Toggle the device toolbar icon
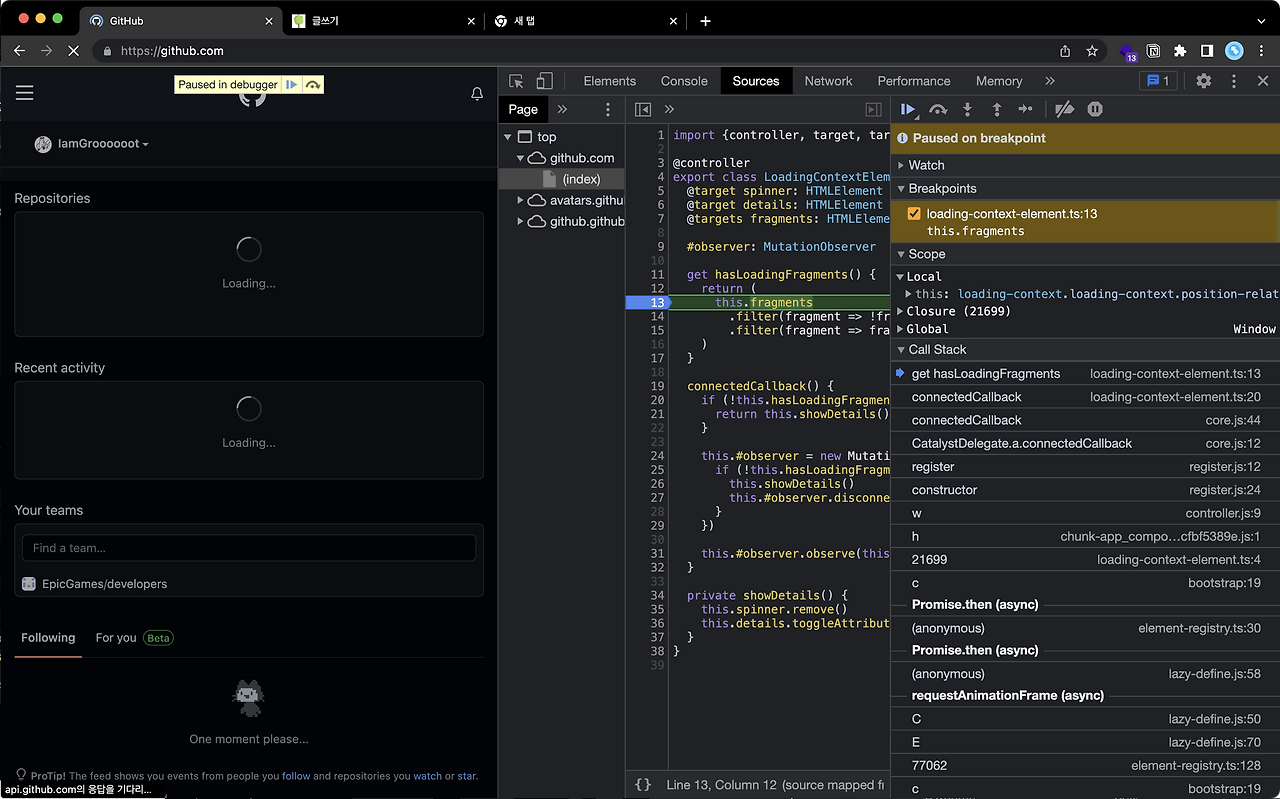The height and width of the screenshot is (799, 1280). [544, 82]
